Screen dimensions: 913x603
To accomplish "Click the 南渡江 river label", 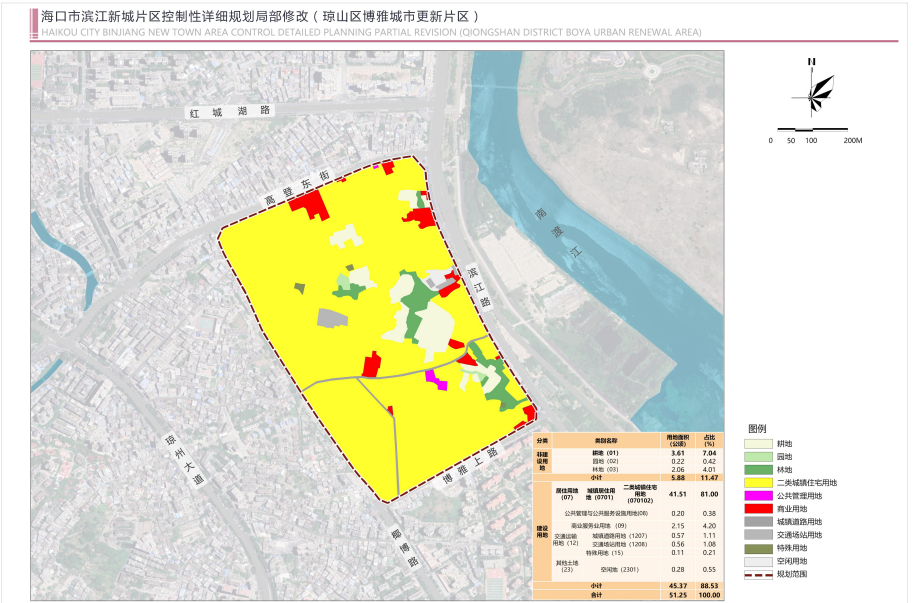I will click(558, 232).
